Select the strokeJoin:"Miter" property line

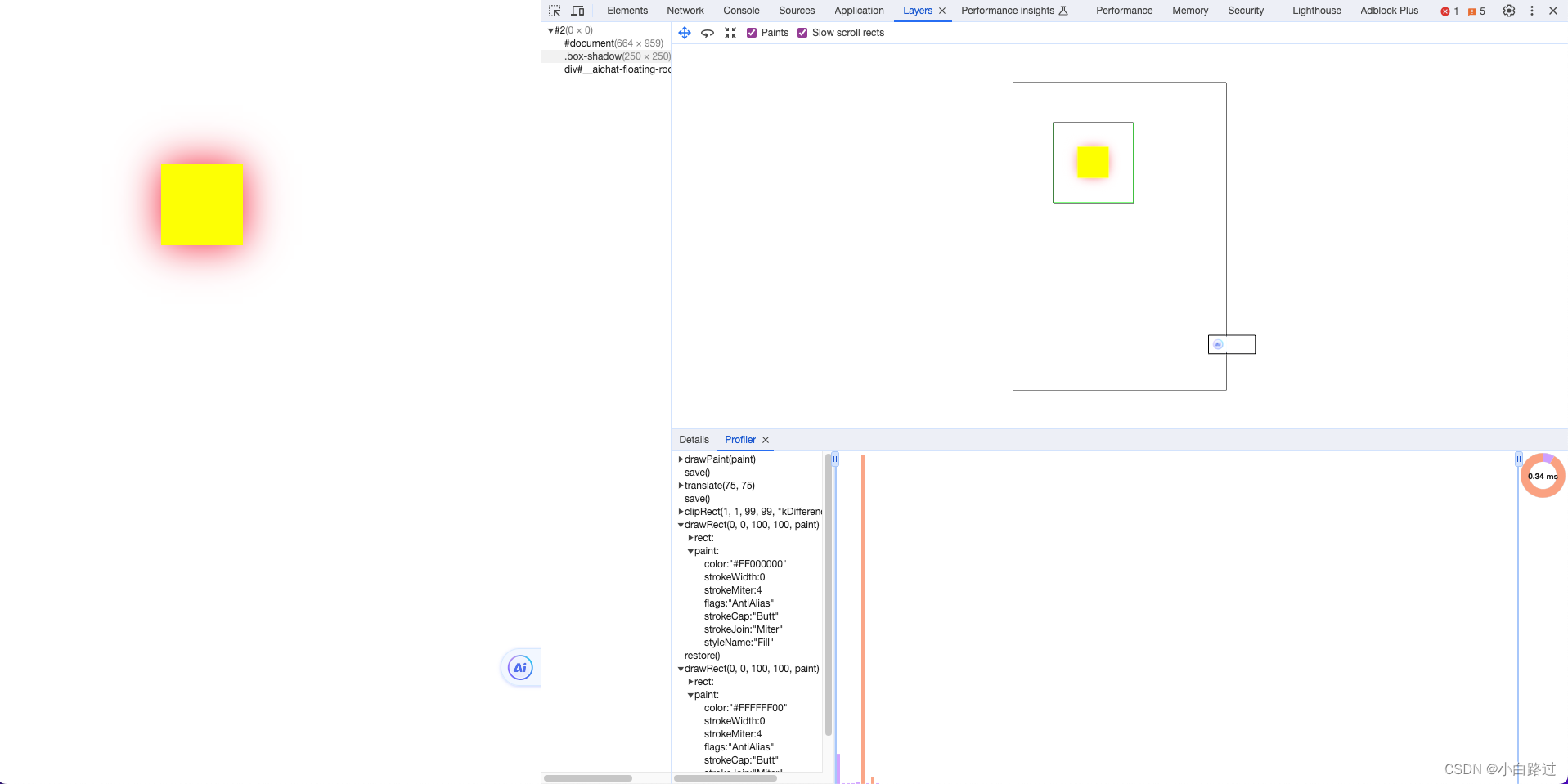pyautogui.click(x=743, y=629)
